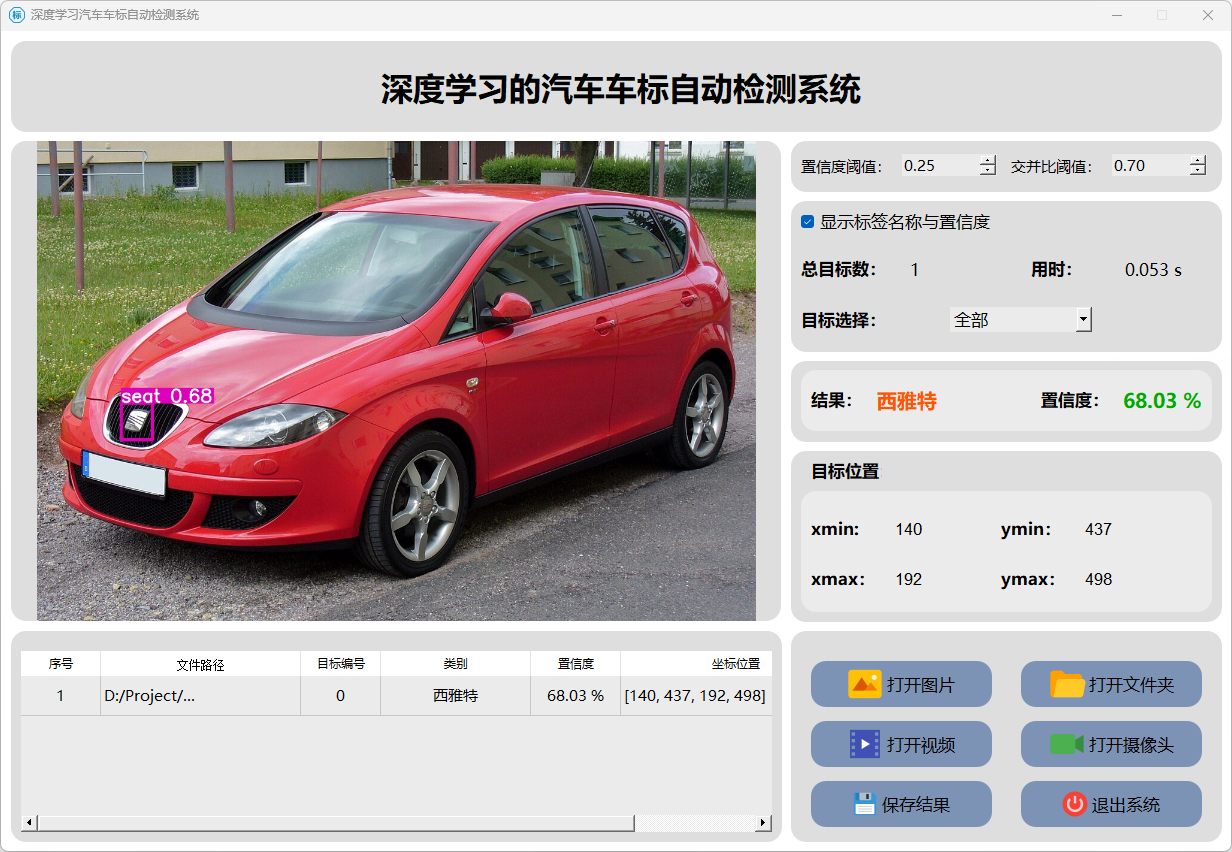Increase the 置信度阈值 value with up arrow
Image resolution: width=1232 pixels, height=852 pixels.
(988, 161)
